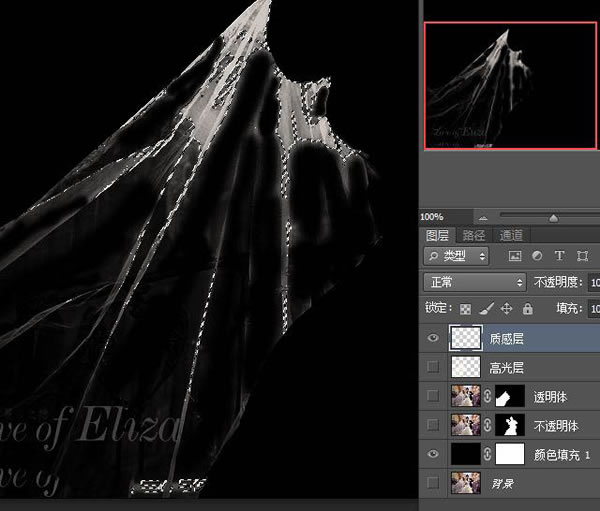Lock image pixels brush icon
Image resolution: width=600 pixels, height=511 pixels.
pos(486,309)
